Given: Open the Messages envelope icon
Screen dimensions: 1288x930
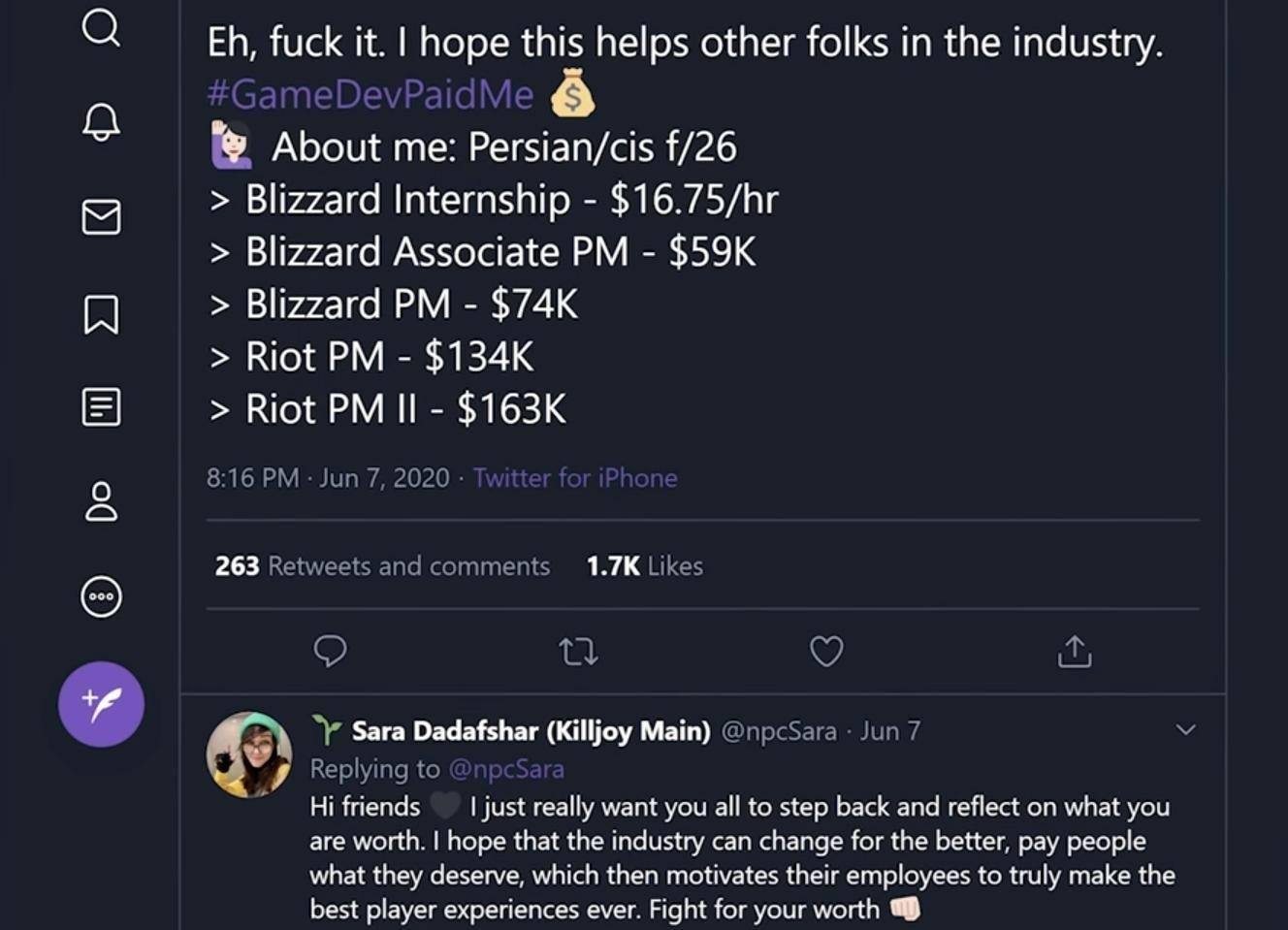Looking at the screenshot, I should [101, 217].
